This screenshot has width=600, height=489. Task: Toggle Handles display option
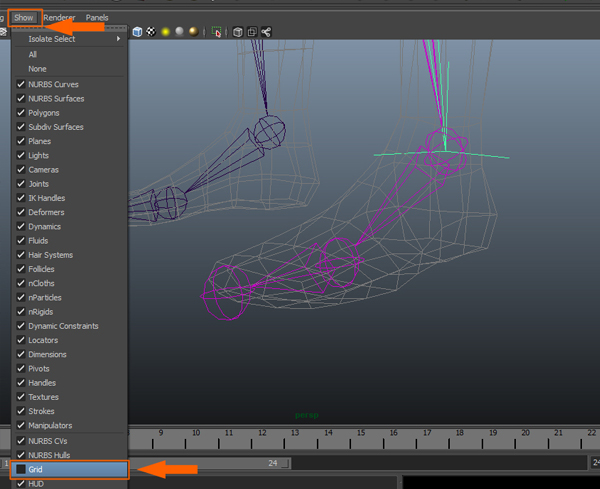69,383
